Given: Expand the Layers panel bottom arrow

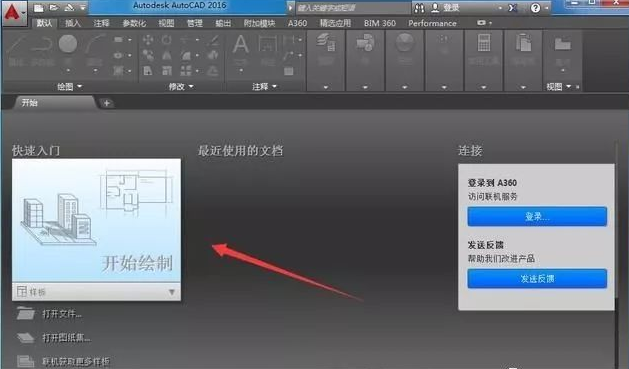Looking at the screenshot, I should (x=326, y=87).
